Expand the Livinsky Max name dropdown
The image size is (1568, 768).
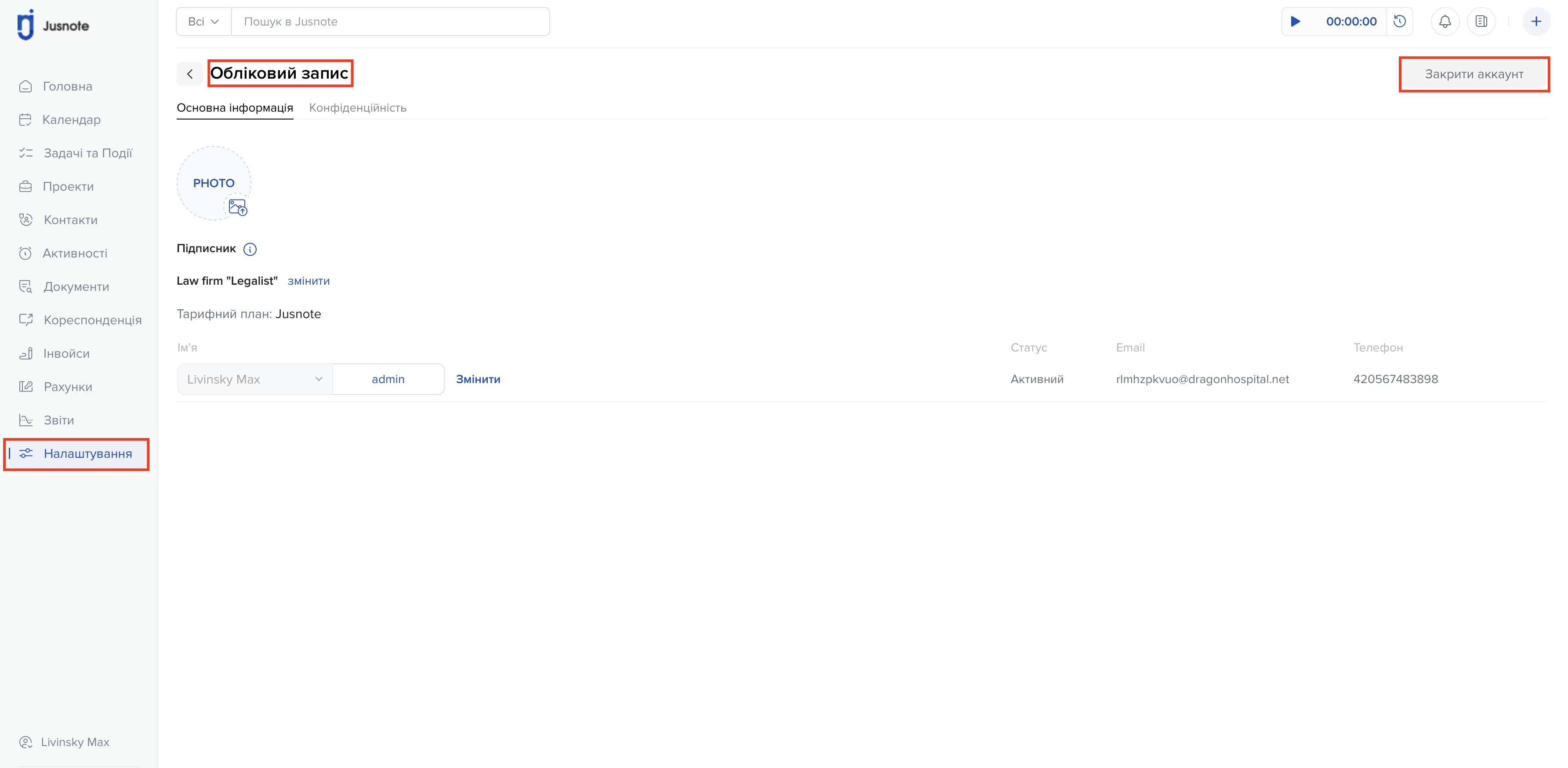pos(255,379)
